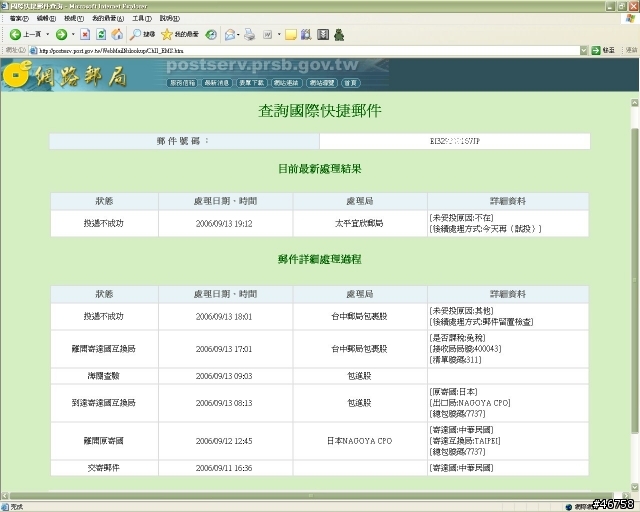Click the 網站連結 banner button
The width and height of the screenshot is (640, 512).
286,83
